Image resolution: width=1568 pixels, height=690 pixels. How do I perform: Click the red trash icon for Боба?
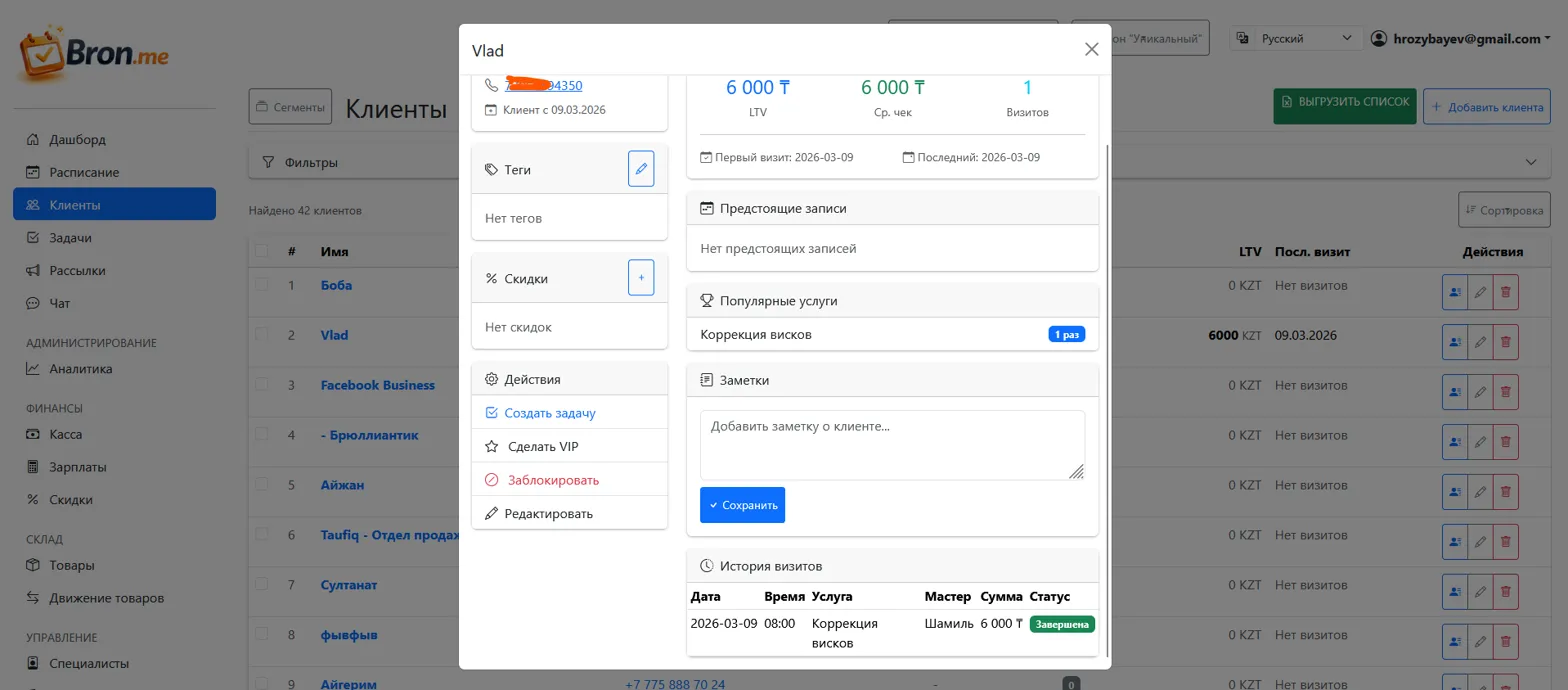click(x=1506, y=292)
